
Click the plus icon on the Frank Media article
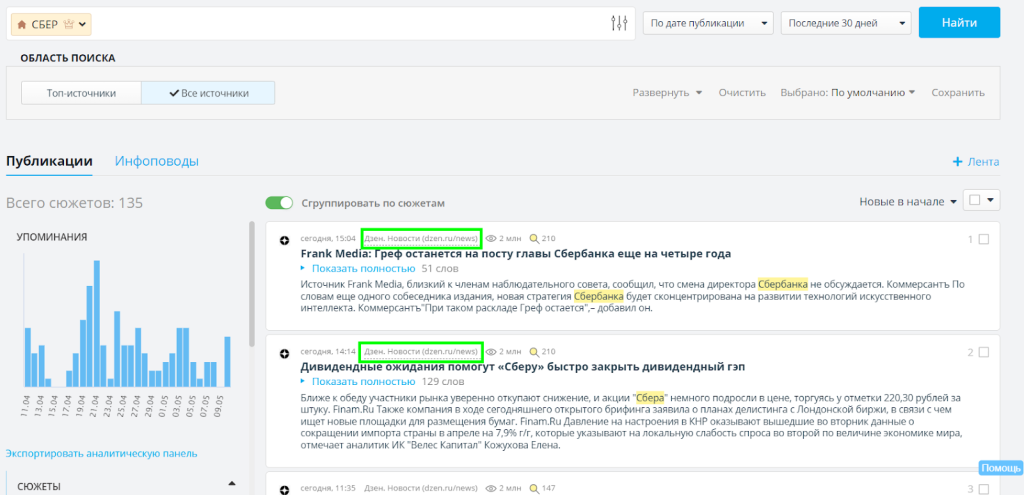click(x=285, y=240)
